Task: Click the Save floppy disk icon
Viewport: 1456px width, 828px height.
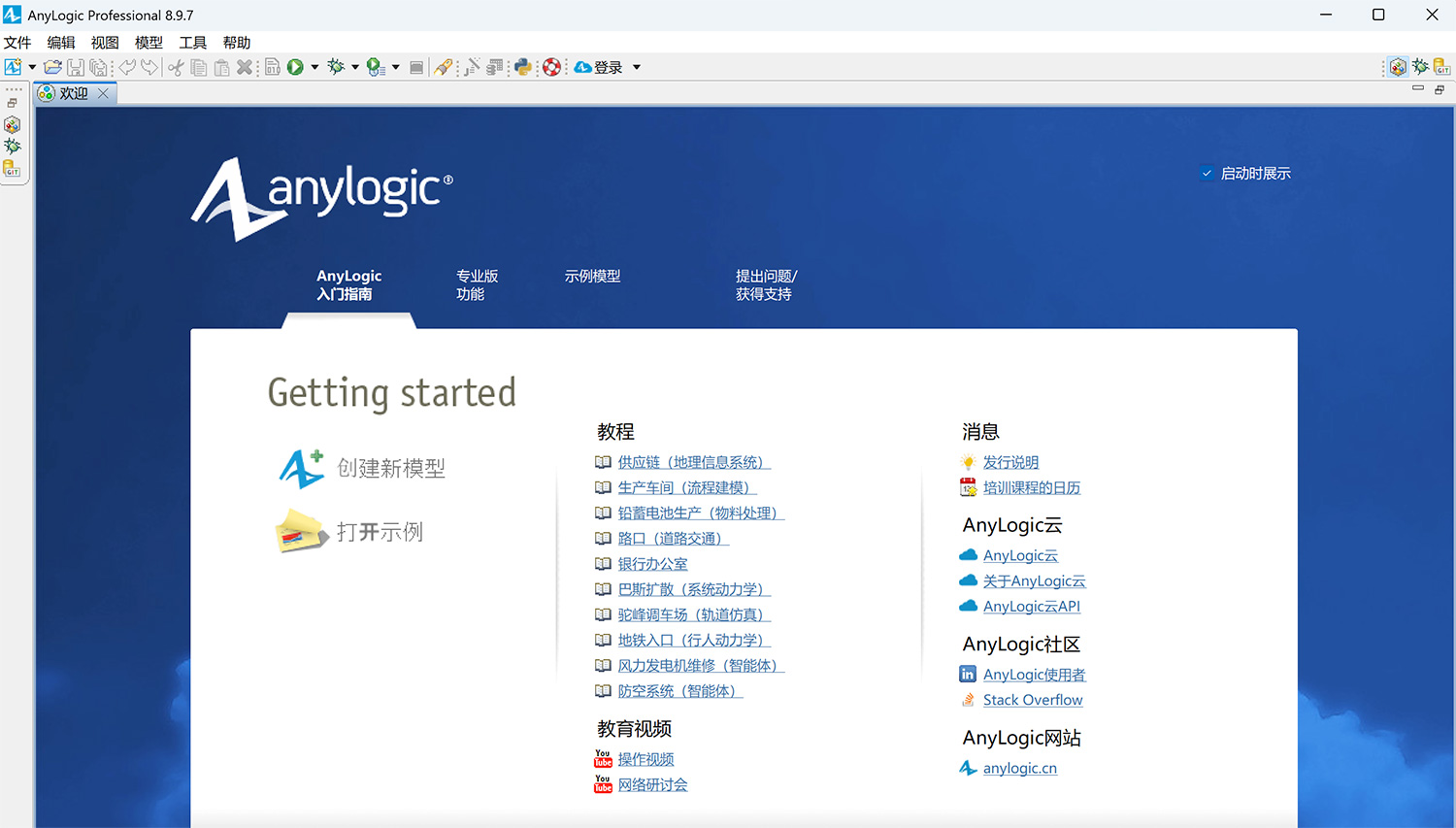Action: (x=75, y=67)
